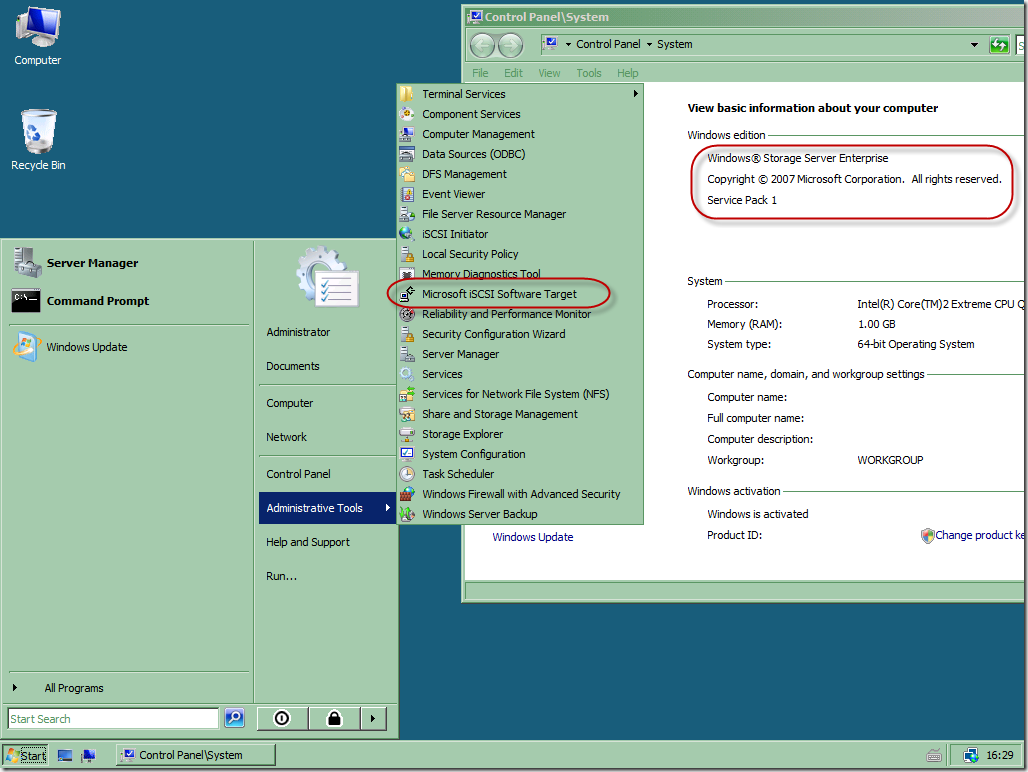Click the network tray icon
The height and width of the screenshot is (772, 1028).
tap(970, 756)
